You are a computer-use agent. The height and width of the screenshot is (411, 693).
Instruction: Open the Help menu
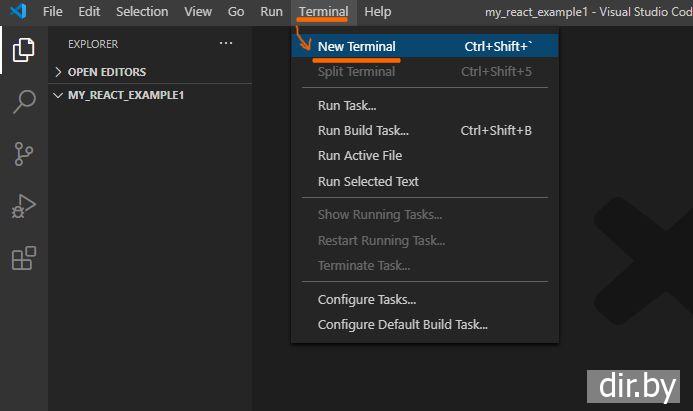click(x=378, y=12)
